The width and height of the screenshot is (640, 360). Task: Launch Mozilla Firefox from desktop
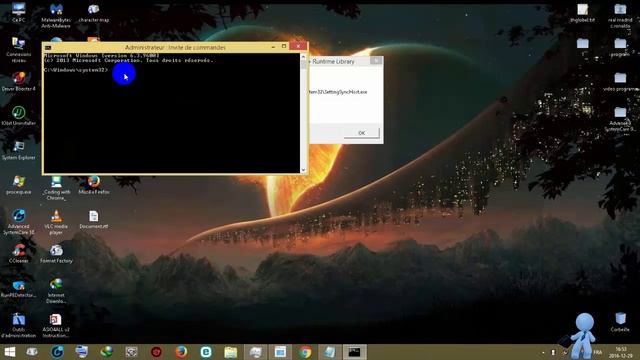(93, 184)
